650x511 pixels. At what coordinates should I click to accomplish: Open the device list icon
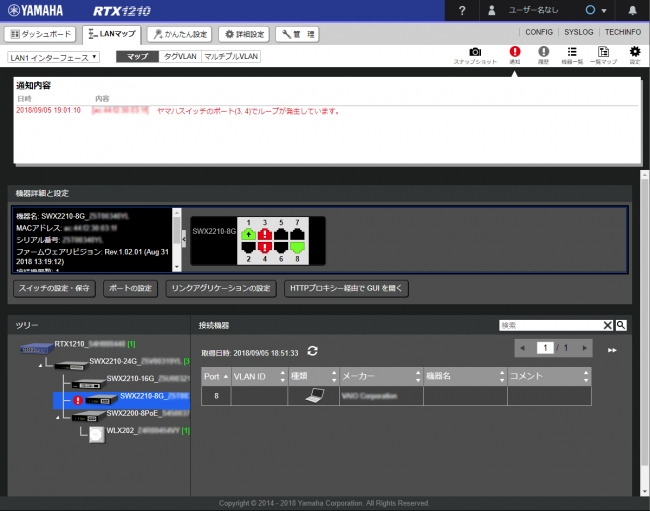[x=572, y=51]
